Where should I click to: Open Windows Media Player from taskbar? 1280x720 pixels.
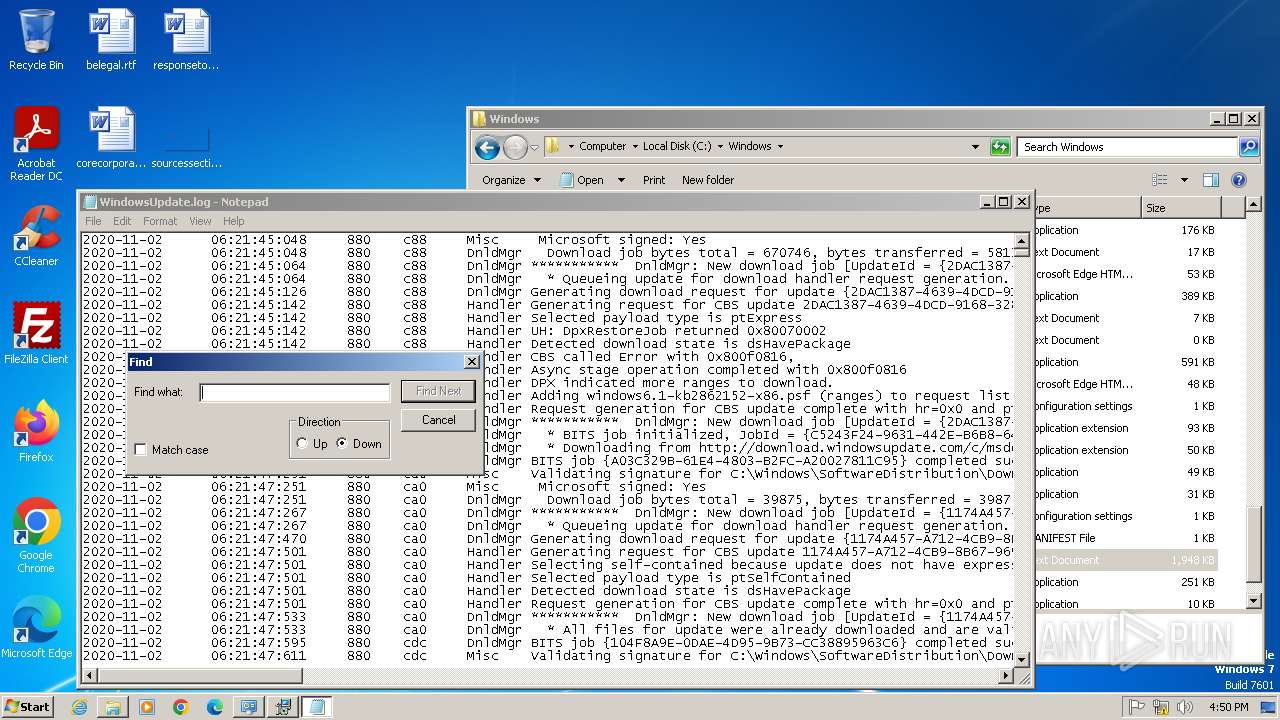147,707
